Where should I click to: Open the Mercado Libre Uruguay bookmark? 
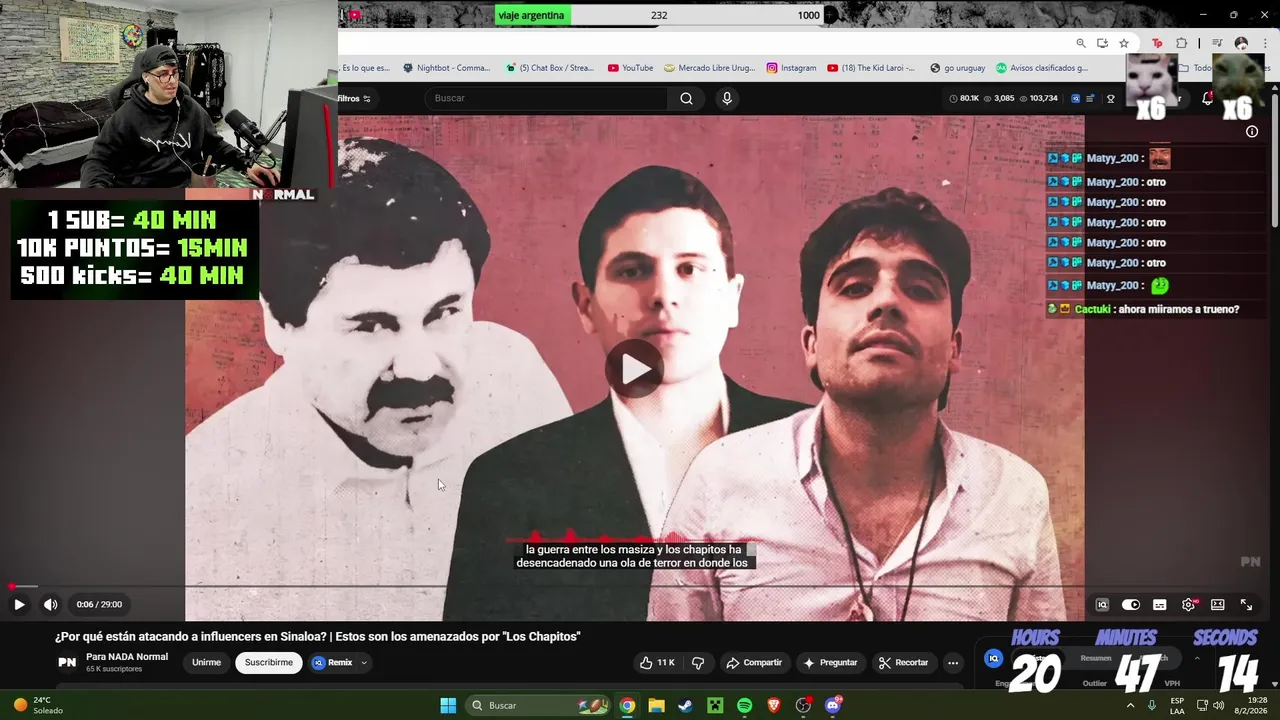click(x=710, y=68)
